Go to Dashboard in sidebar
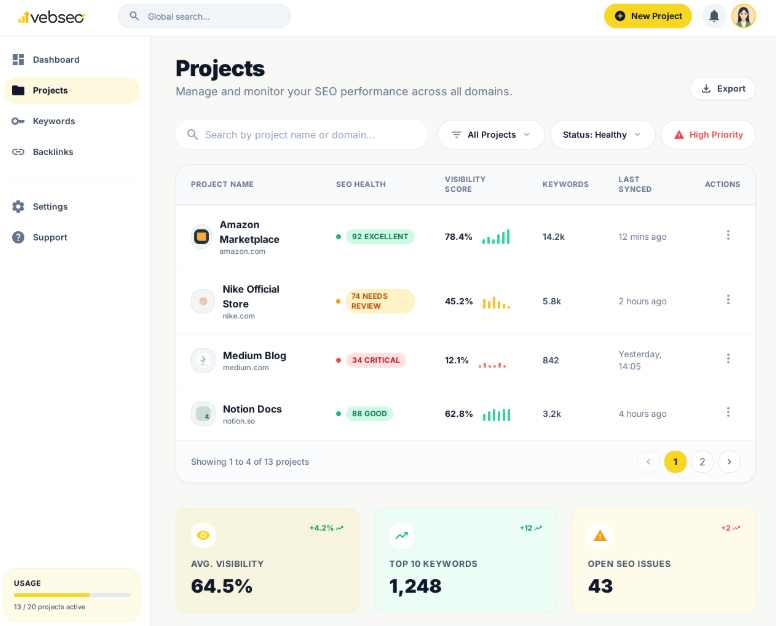This screenshot has width=776, height=626. [72, 60]
